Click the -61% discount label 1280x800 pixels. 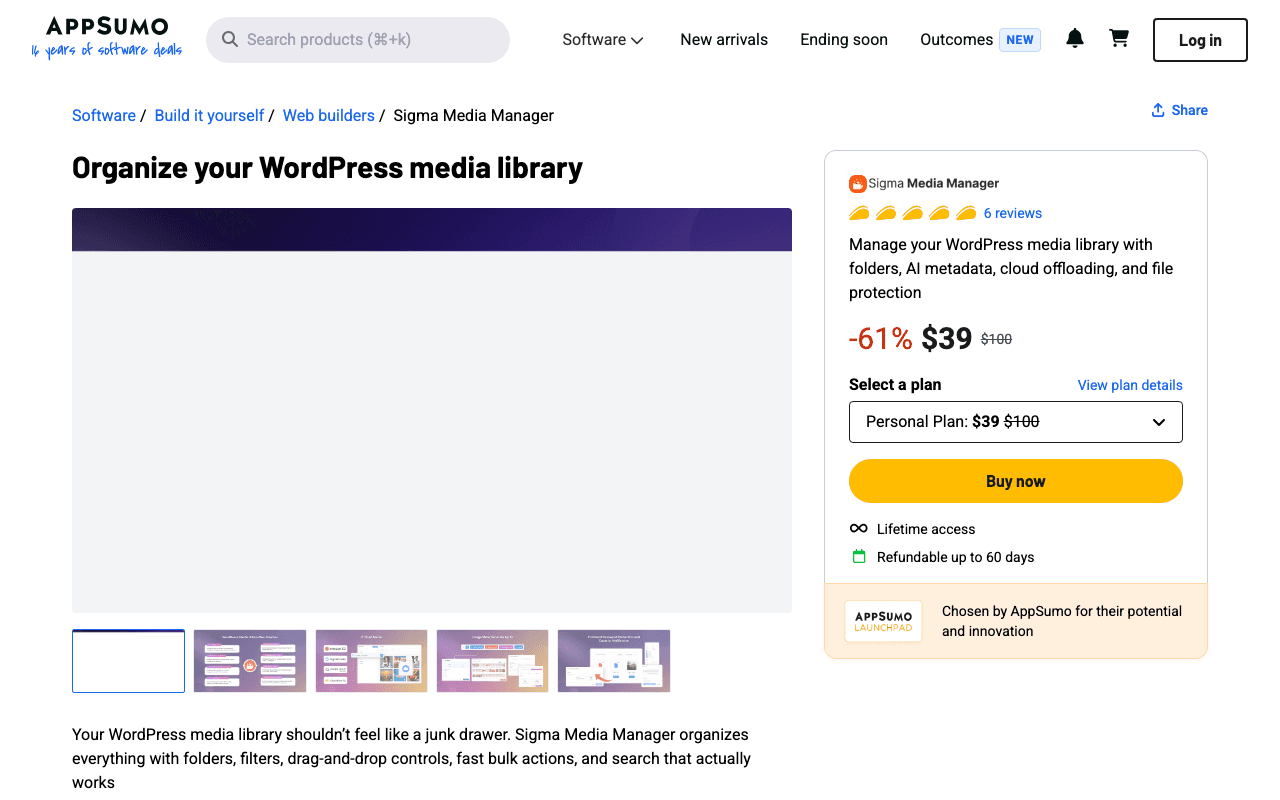(880, 339)
